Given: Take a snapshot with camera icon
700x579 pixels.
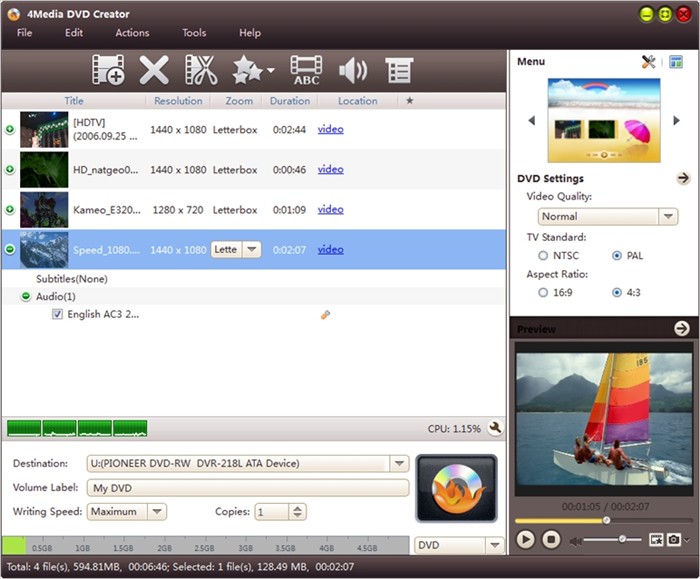Looking at the screenshot, I should pyautogui.click(x=675, y=540).
